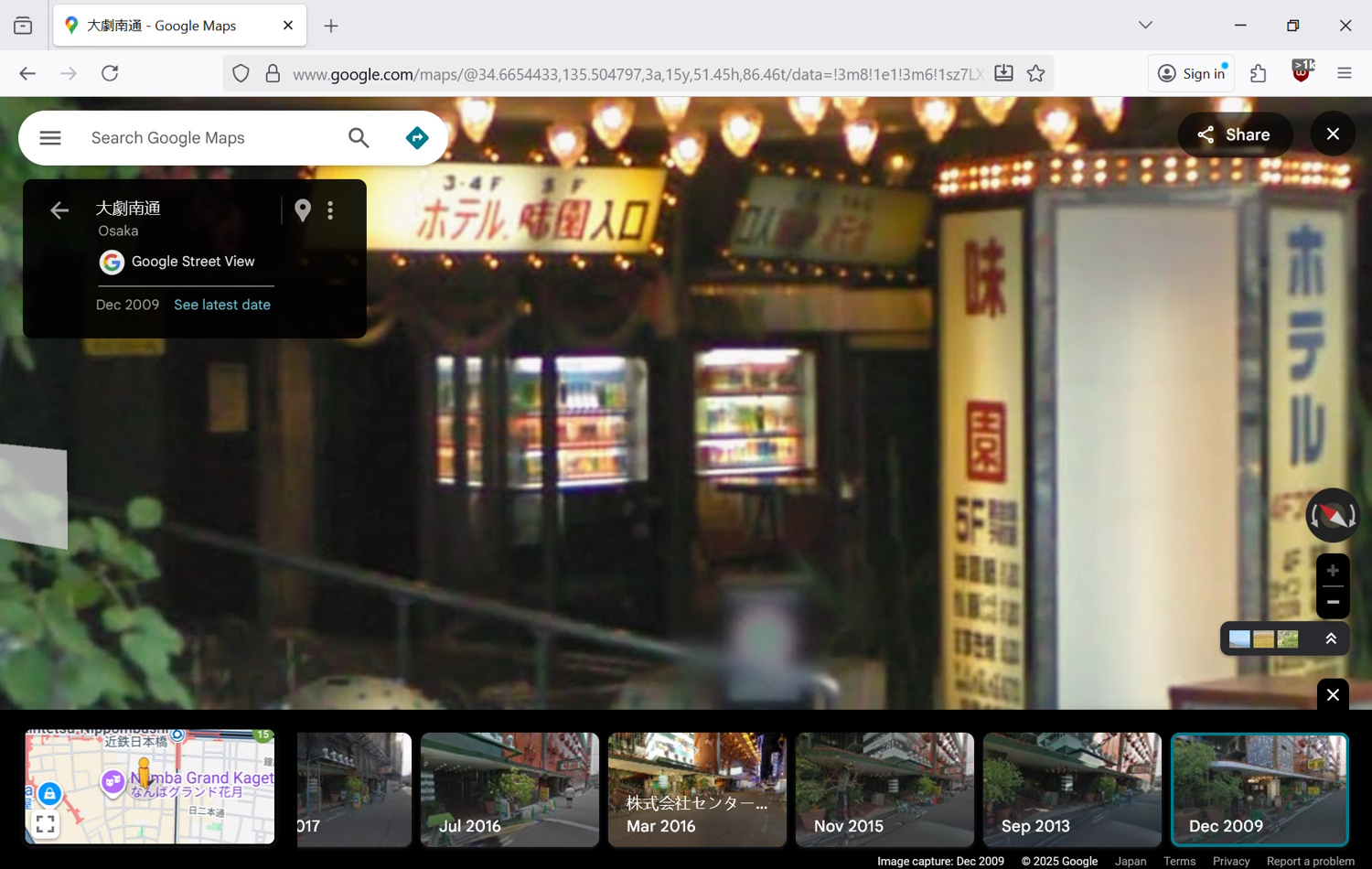Open the Google Maps hamburger menu

click(50, 138)
